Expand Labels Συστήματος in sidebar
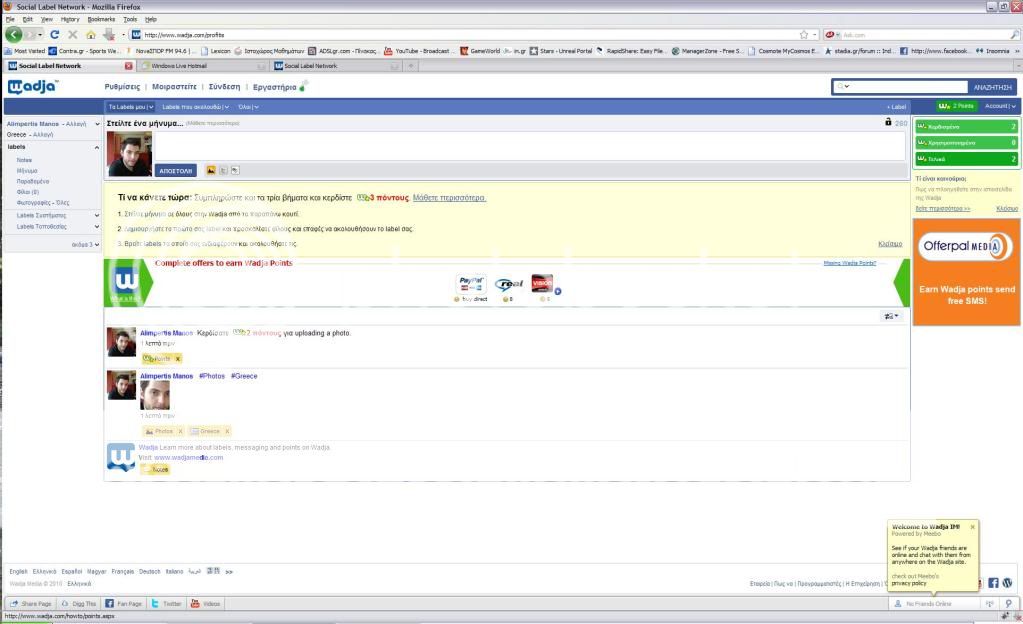Viewport: 1023px width, 624px height. (97, 215)
